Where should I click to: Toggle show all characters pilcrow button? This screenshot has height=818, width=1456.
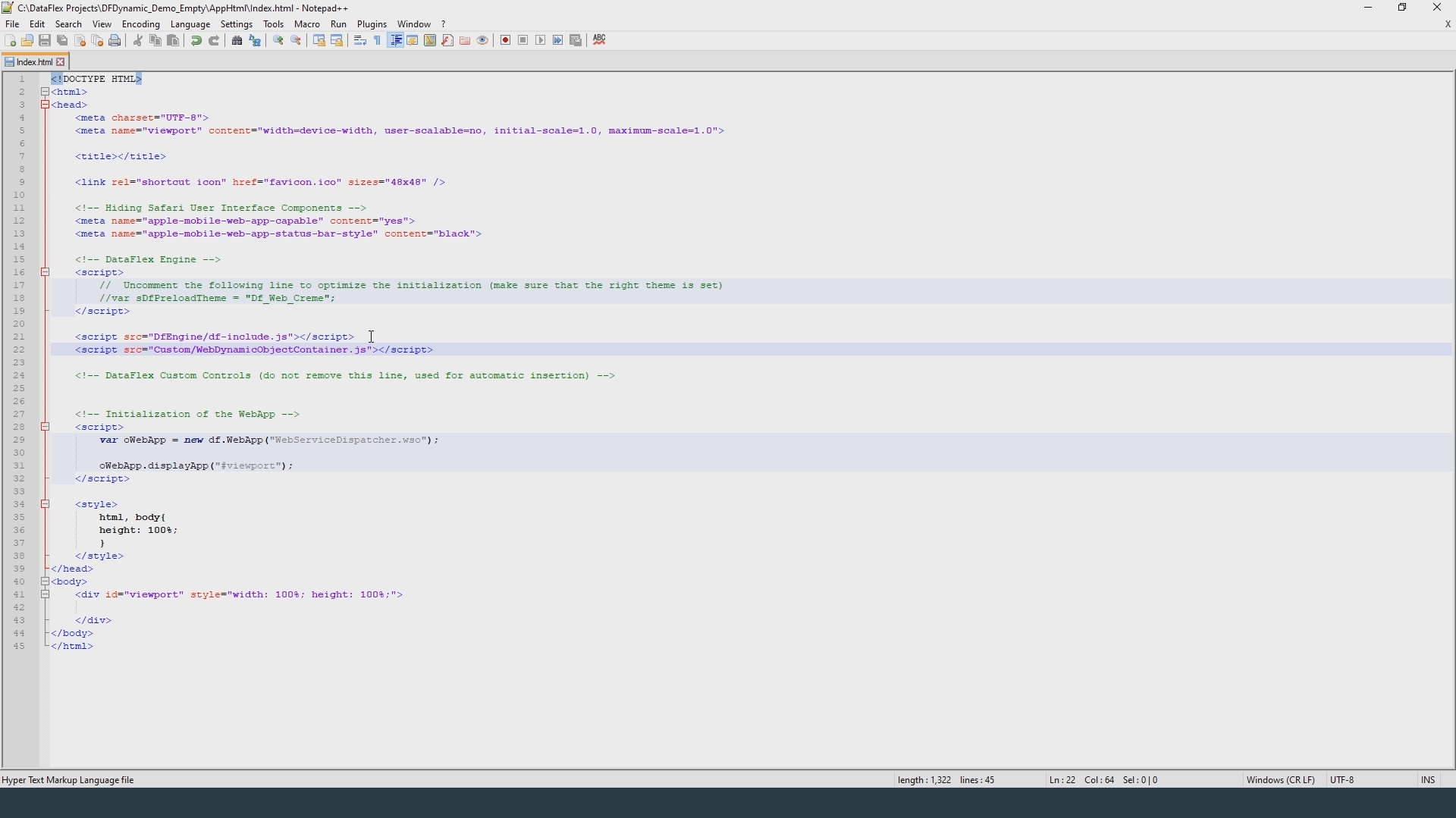[378, 41]
